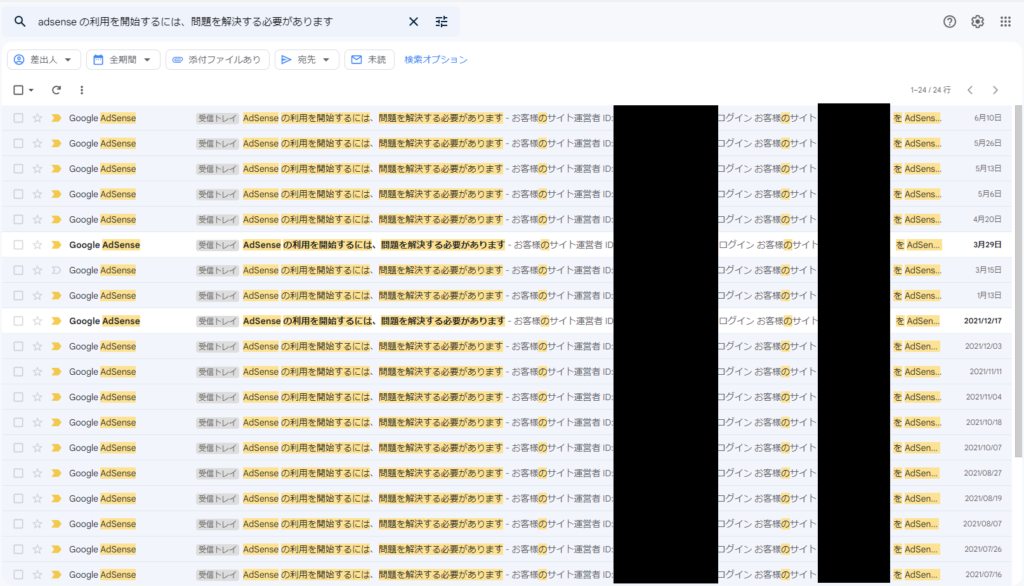Star the email dated 5月26日
1024x586 pixels.
click(x=37, y=144)
